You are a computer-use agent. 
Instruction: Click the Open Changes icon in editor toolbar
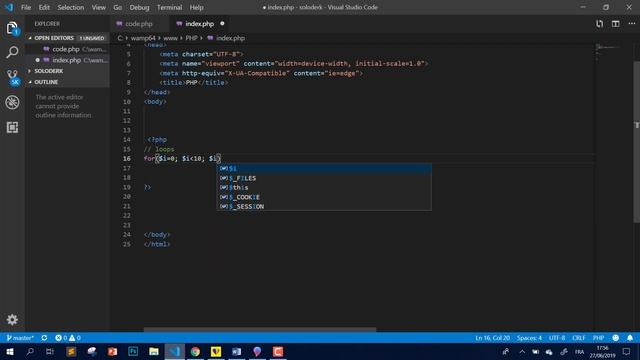(599, 24)
